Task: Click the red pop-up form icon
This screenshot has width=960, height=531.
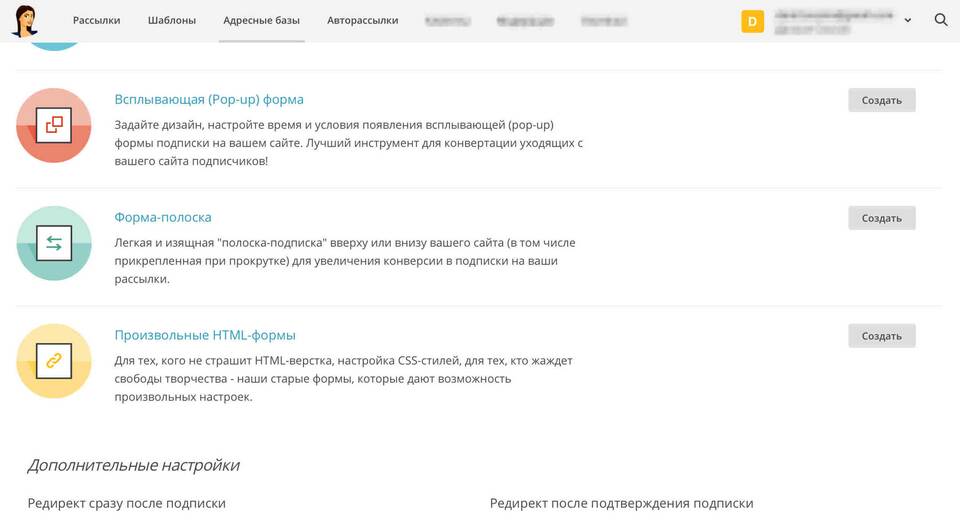Action: coord(54,126)
